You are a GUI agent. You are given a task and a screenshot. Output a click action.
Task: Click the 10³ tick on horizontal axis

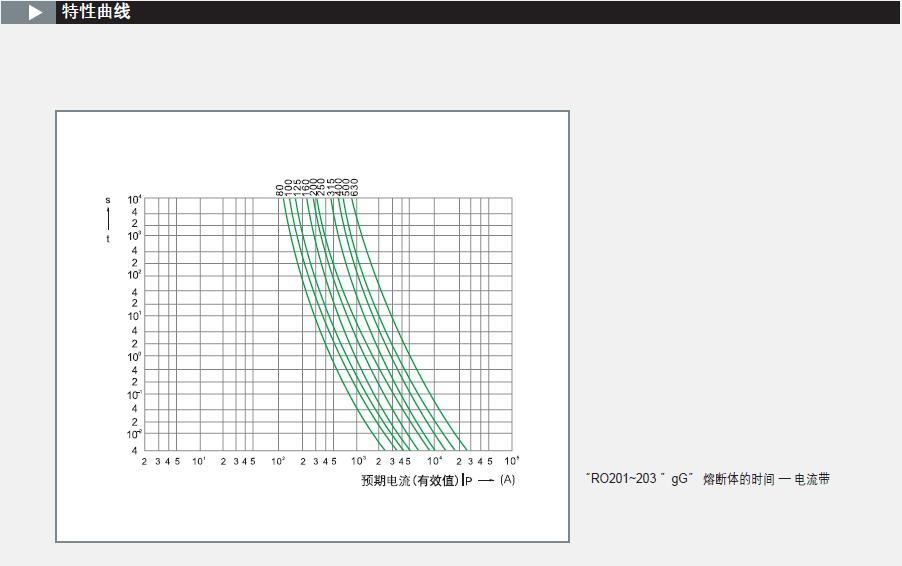click(x=357, y=461)
